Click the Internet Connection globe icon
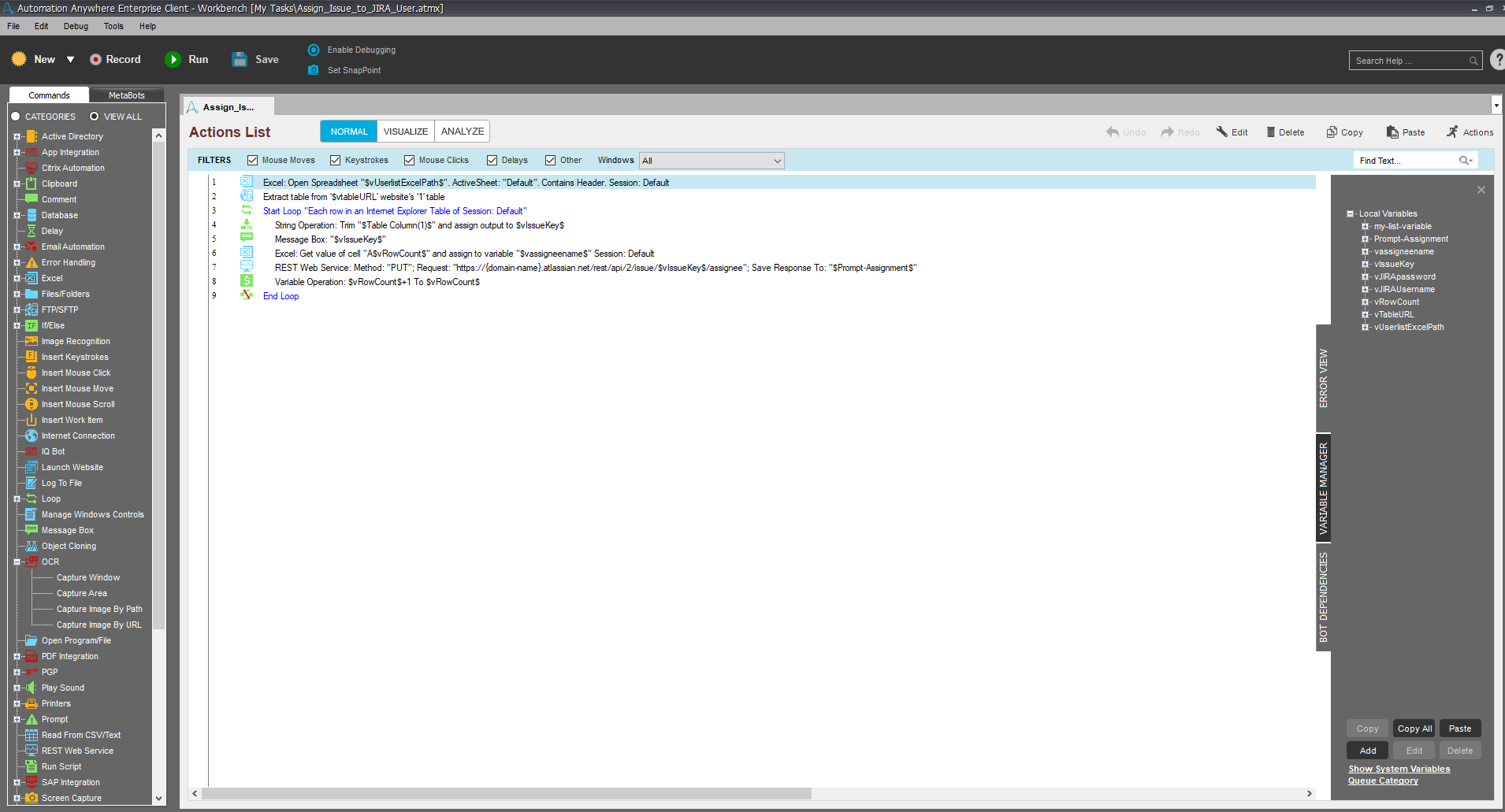Viewport: 1505px width, 812px height. pyautogui.click(x=32, y=436)
